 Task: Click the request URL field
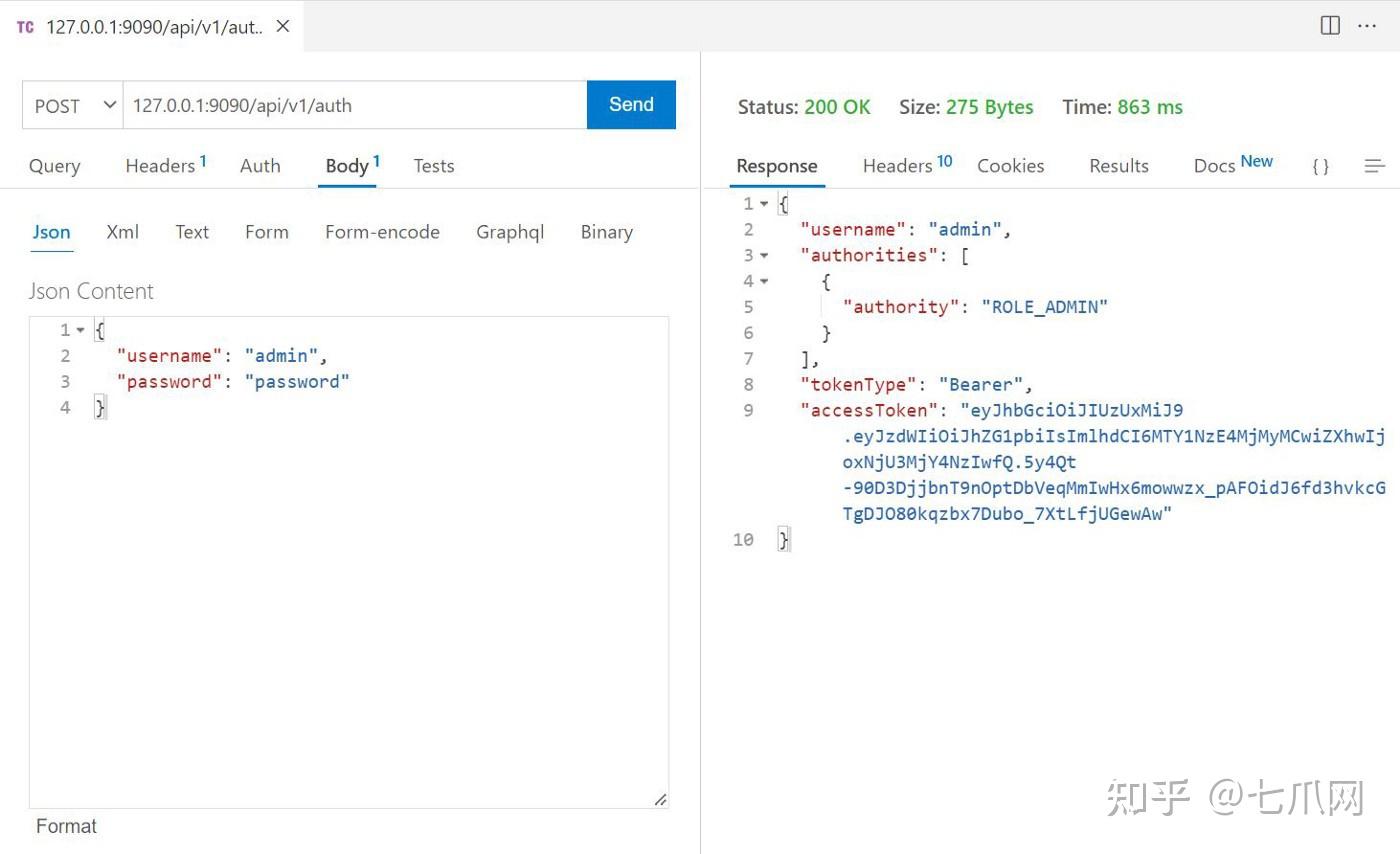(x=355, y=105)
